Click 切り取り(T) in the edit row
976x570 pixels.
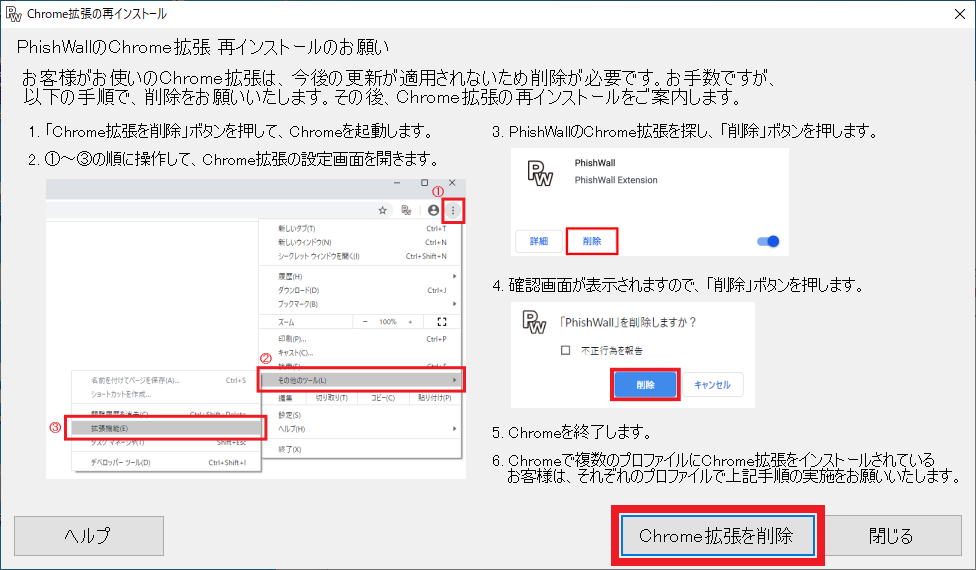point(332,398)
